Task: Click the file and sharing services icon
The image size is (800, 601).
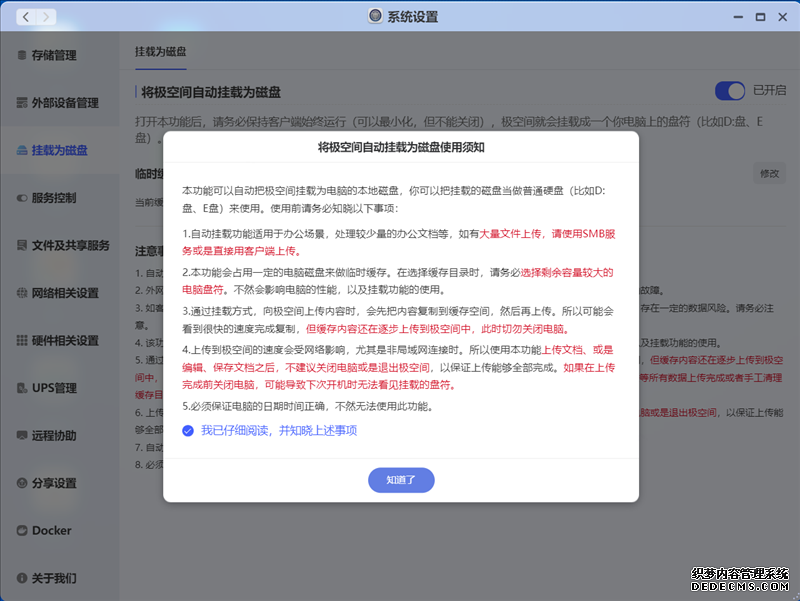Action: click(22, 245)
